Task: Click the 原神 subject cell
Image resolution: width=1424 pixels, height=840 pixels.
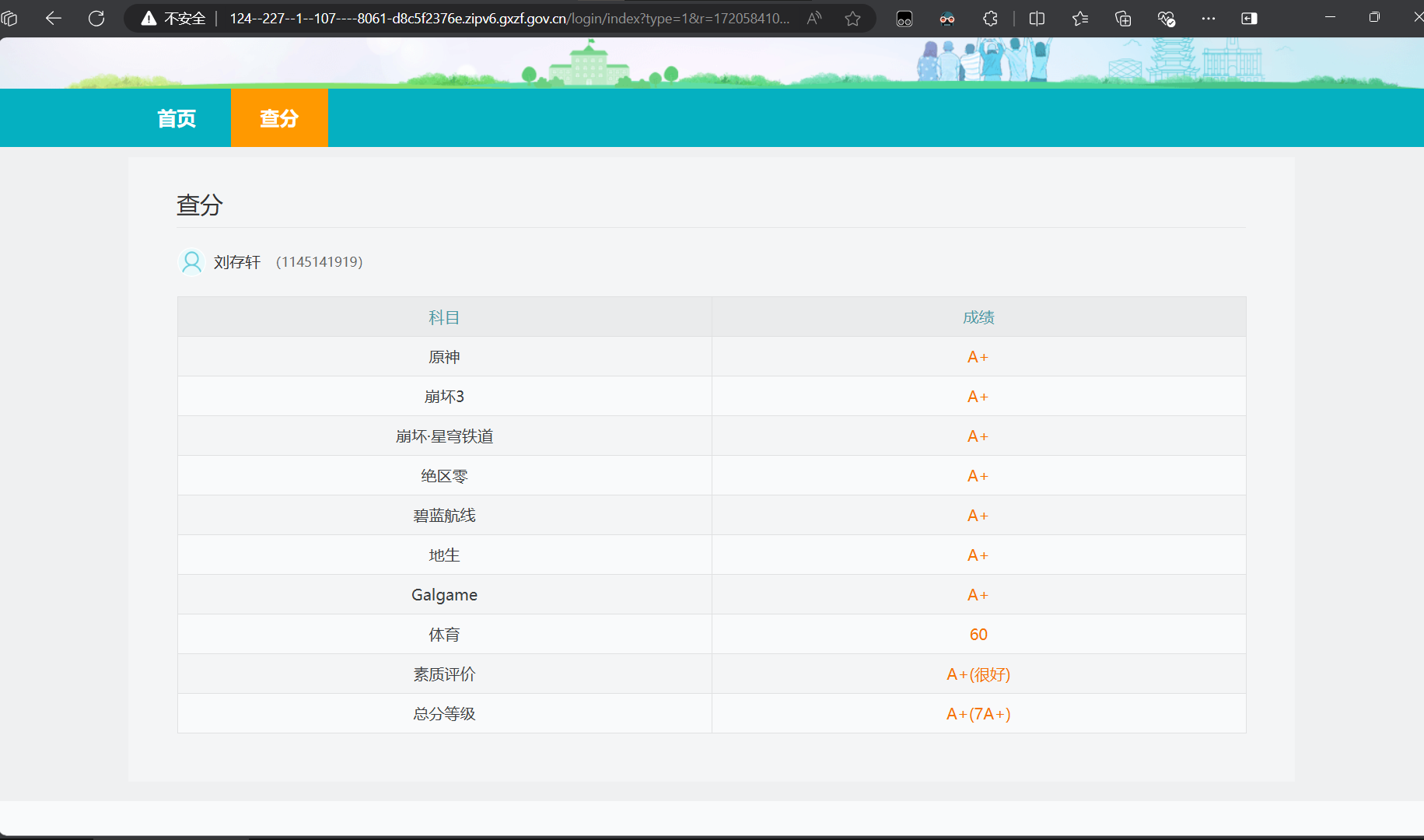Action: tap(444, 357)
